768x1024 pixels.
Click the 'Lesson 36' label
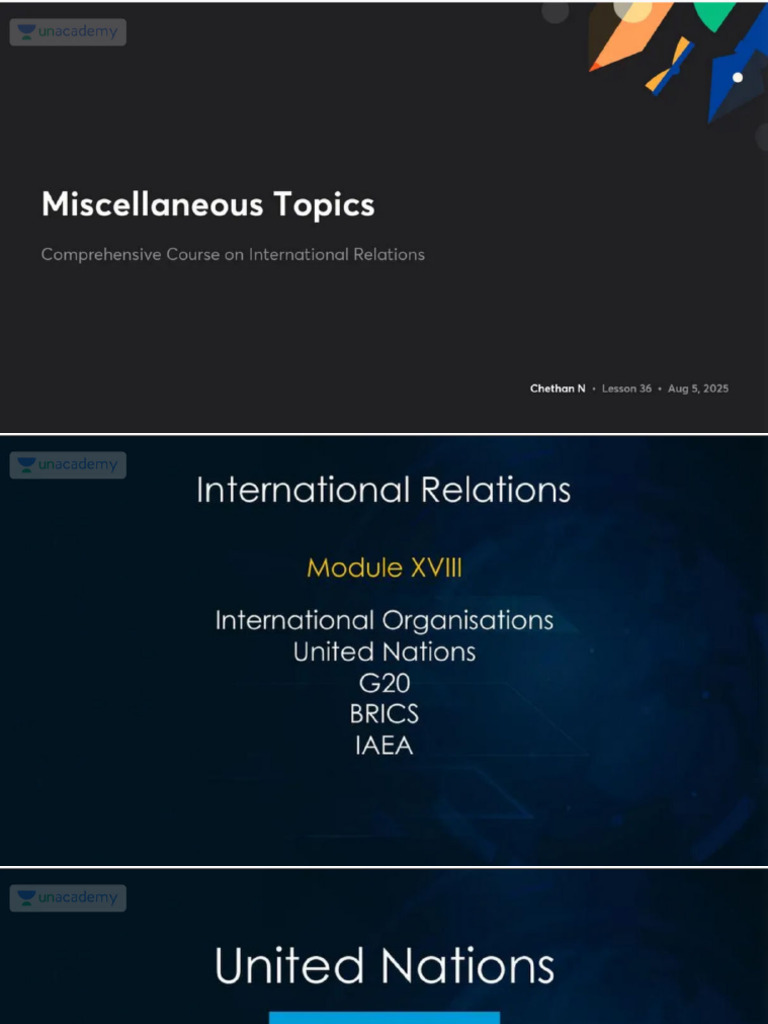(x=626, y=389)
